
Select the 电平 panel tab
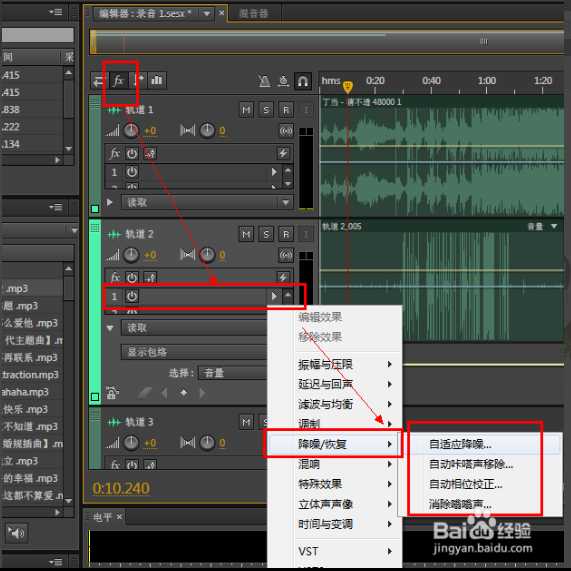103,517
